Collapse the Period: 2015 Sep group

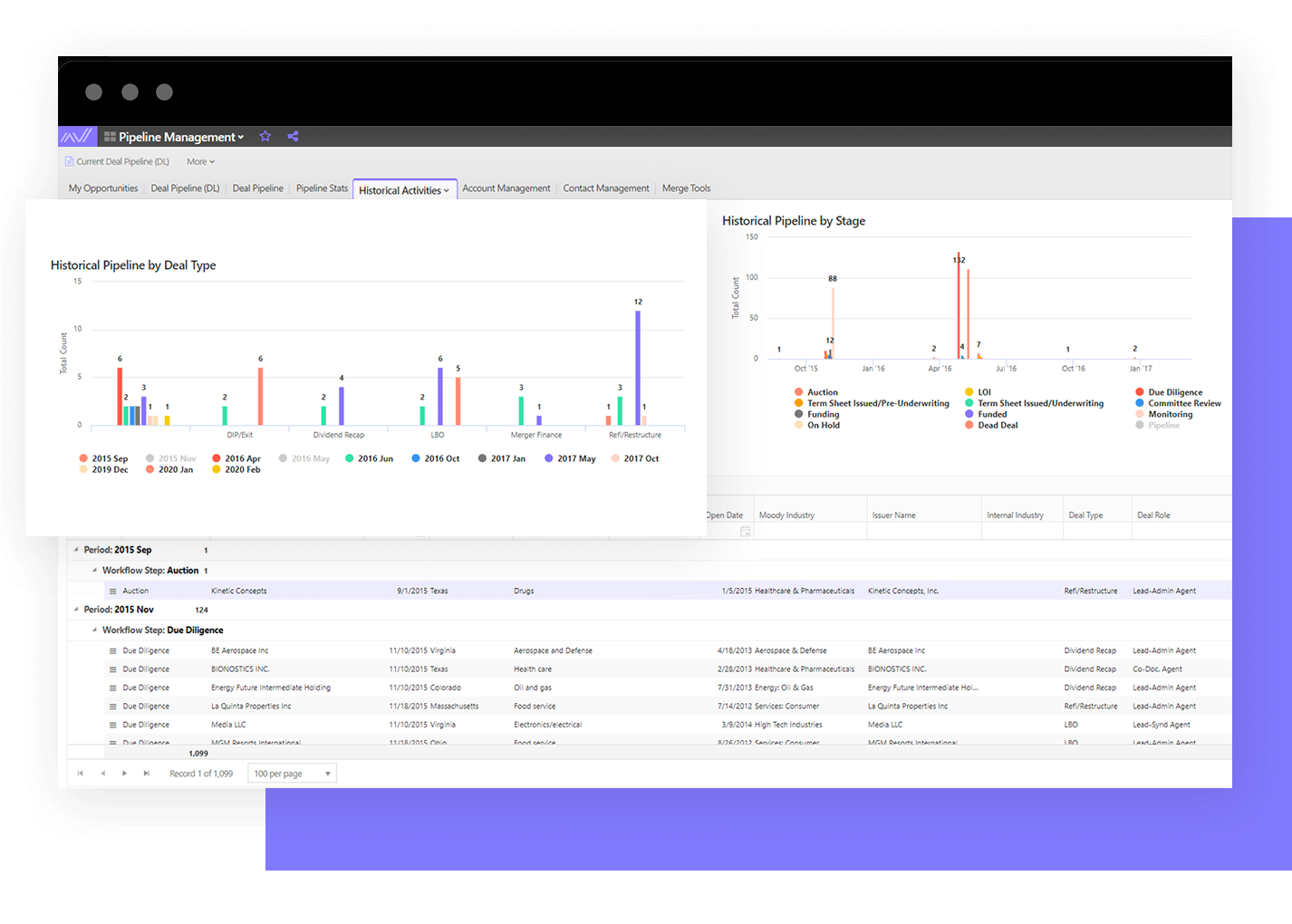click(78, 549)
